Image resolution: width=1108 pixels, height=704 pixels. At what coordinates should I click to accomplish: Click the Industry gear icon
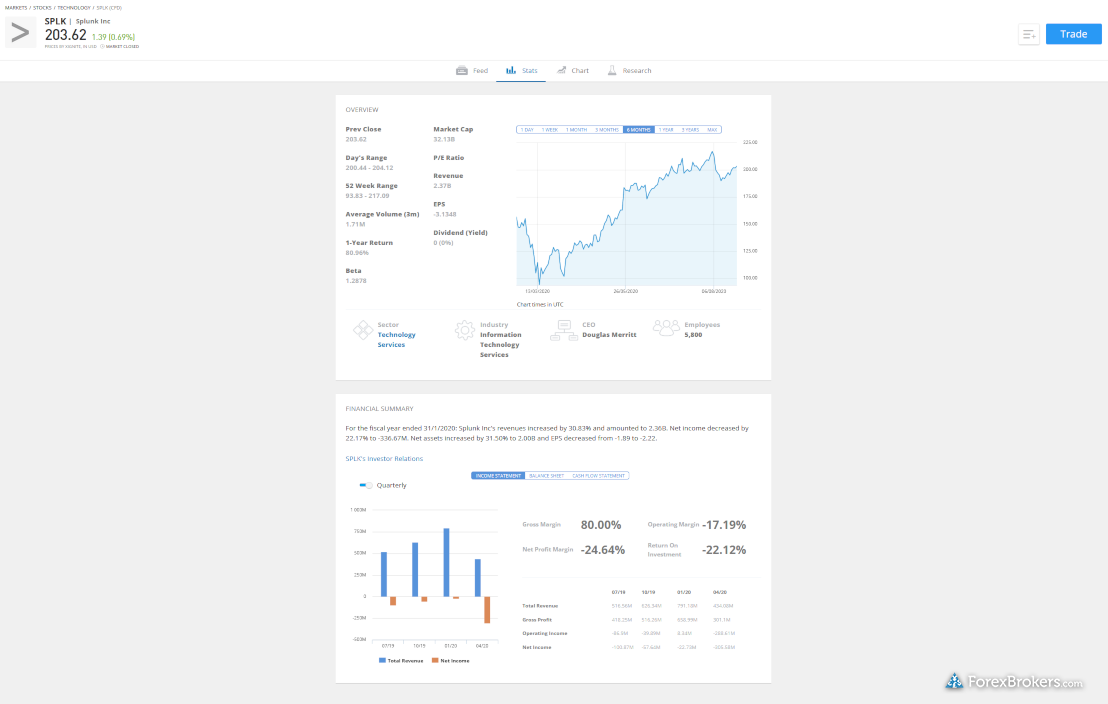[465, 330]
